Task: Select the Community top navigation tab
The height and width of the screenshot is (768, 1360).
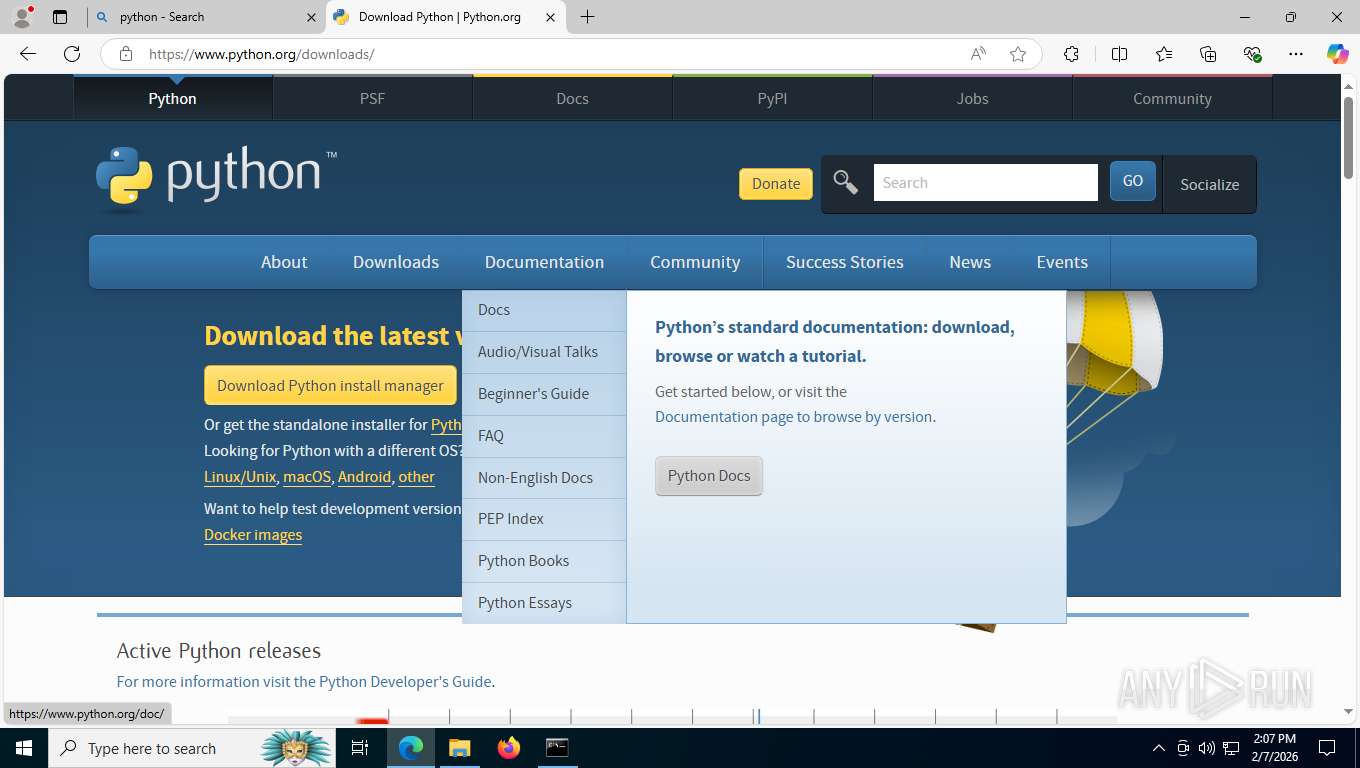Action: point(1172,99)
